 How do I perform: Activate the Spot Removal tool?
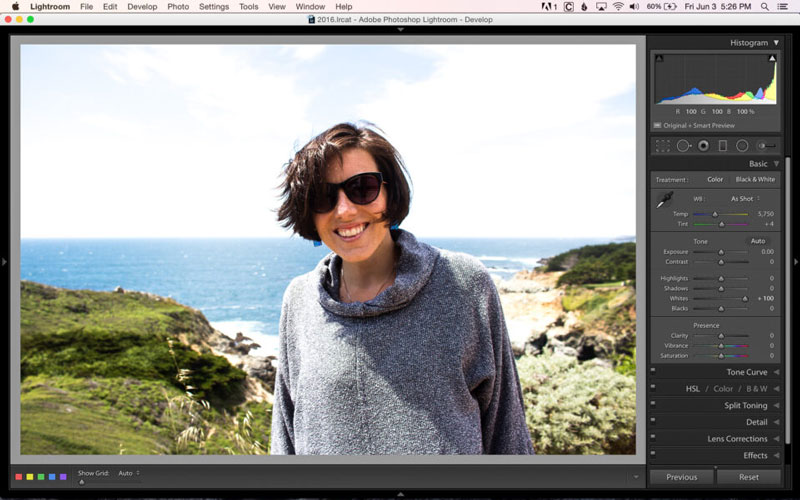[683, 146]
